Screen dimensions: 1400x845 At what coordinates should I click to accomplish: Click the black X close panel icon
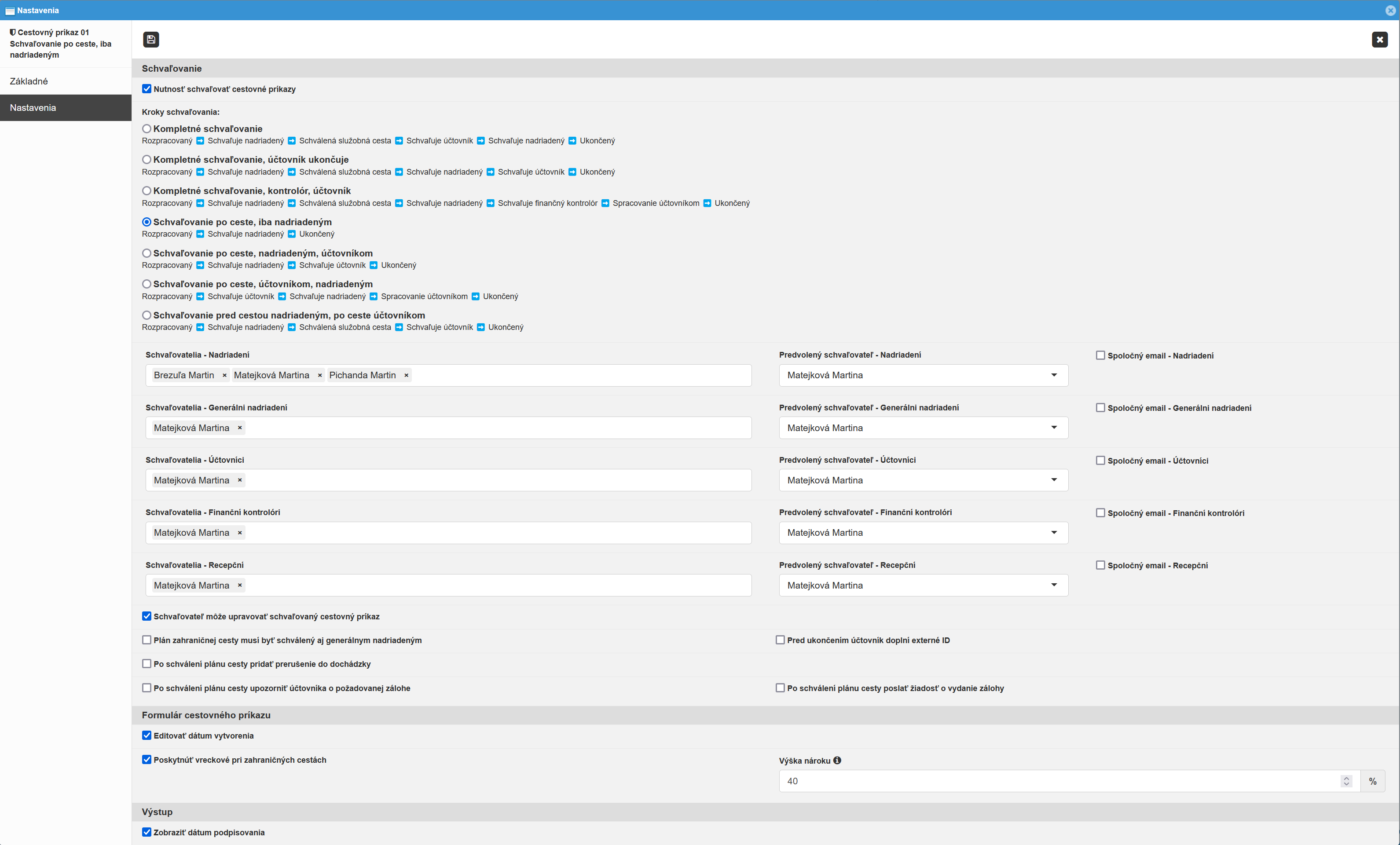point(1379,39)
